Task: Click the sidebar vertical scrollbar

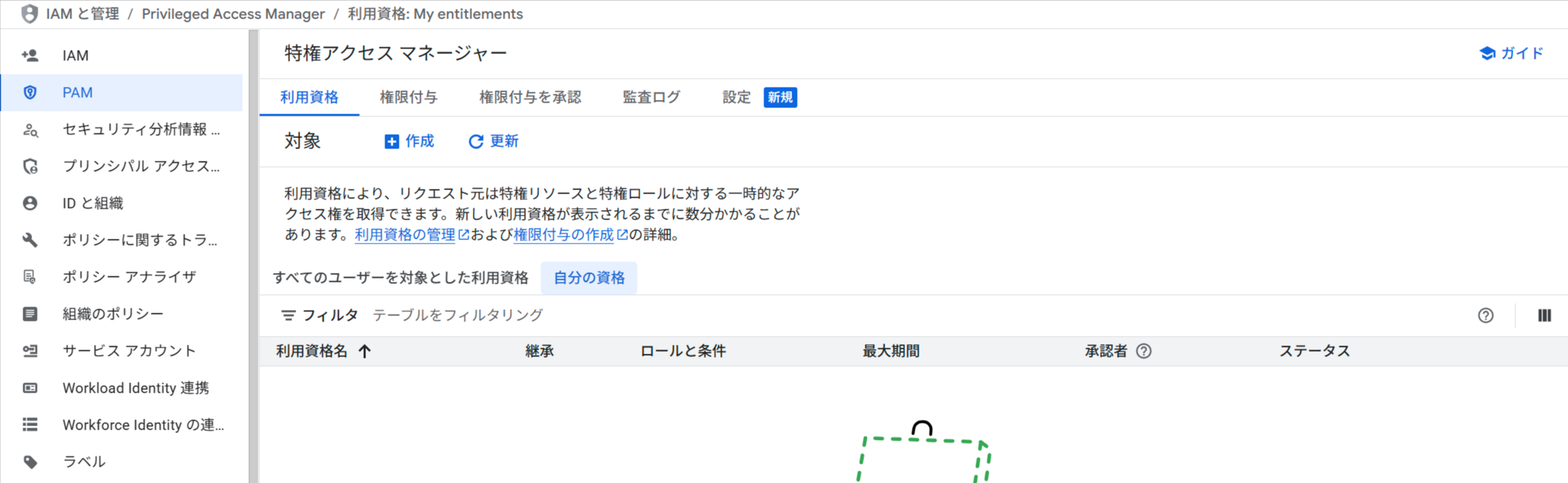Action: 253,256
